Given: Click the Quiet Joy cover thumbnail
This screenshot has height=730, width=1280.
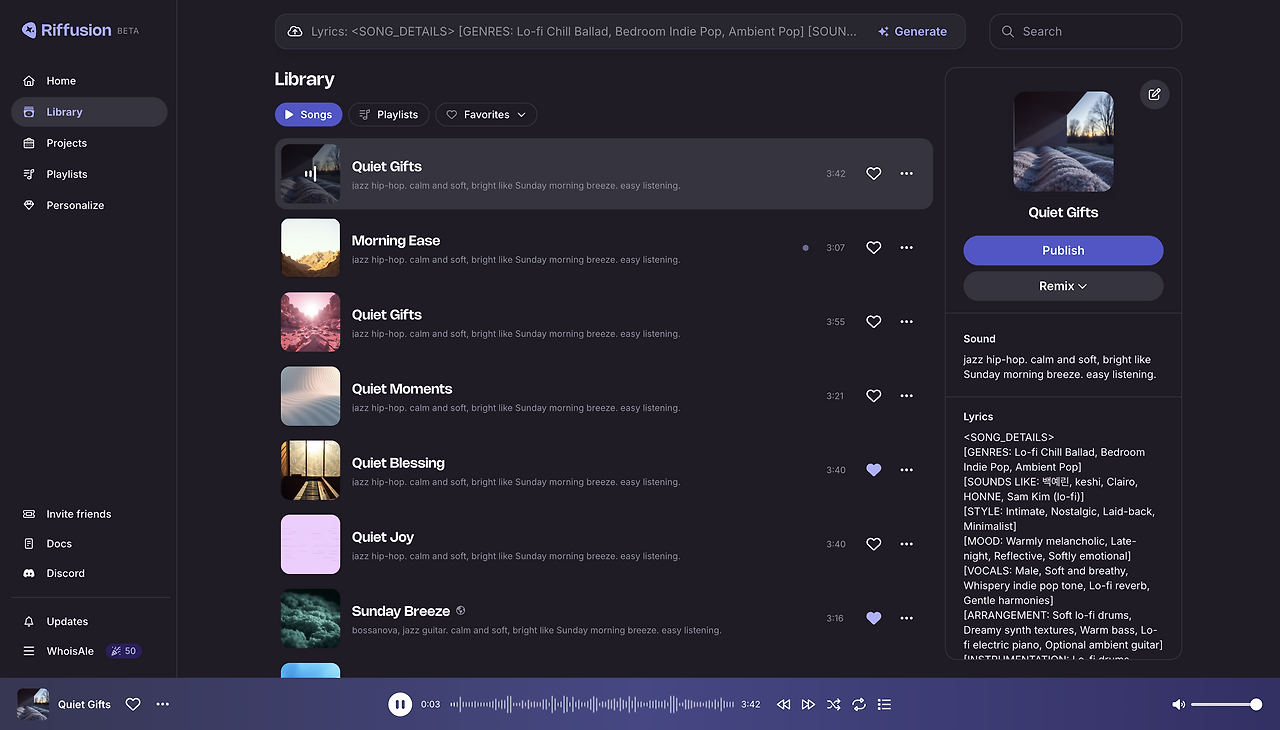Looking at the screenshot, I should pos(310,544).
